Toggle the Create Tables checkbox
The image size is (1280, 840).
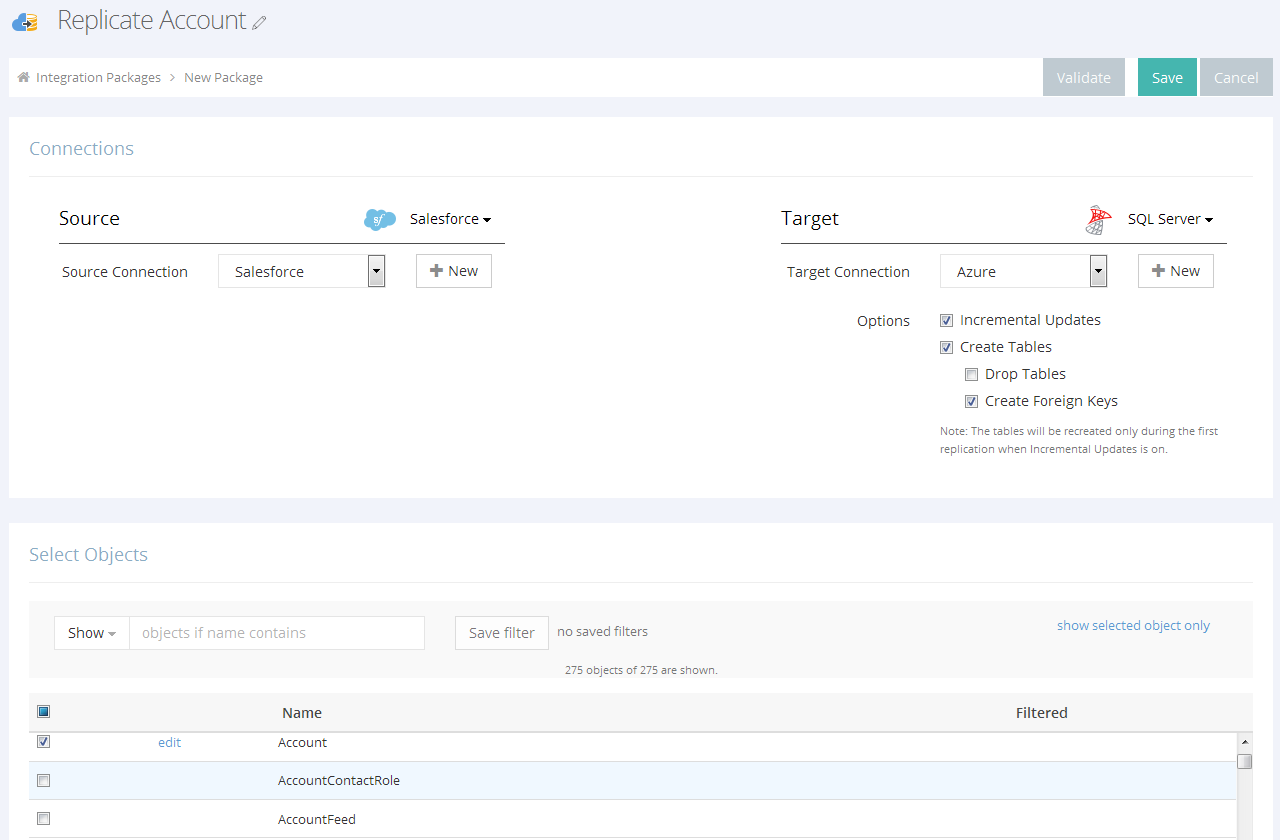coord(946,348)
